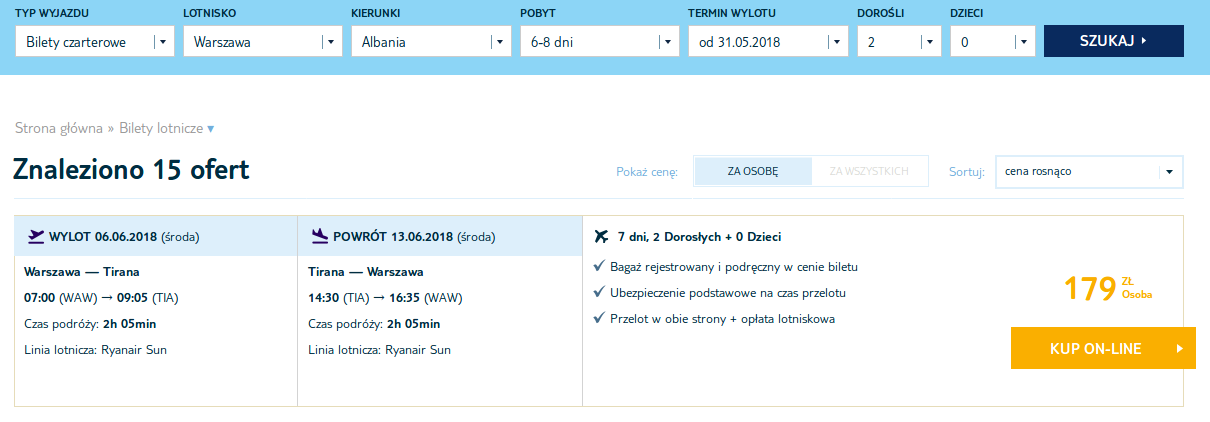Screen dimensions: 1210x422
Task: Click the checkmark beside Bagaż rejestrowany
Action: click(598, 267)
